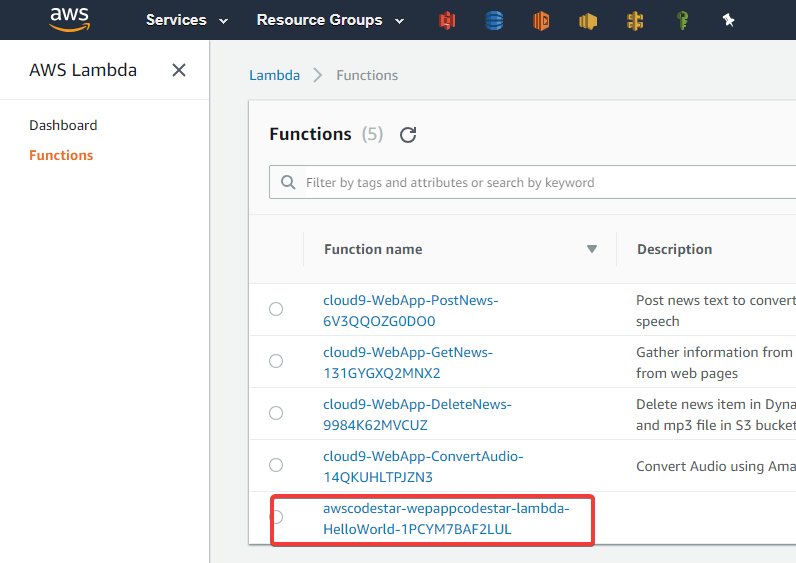
Task: Click the 'Convert Audio using Ama' description
Action: pyautogui.click(x=716, y=467)
